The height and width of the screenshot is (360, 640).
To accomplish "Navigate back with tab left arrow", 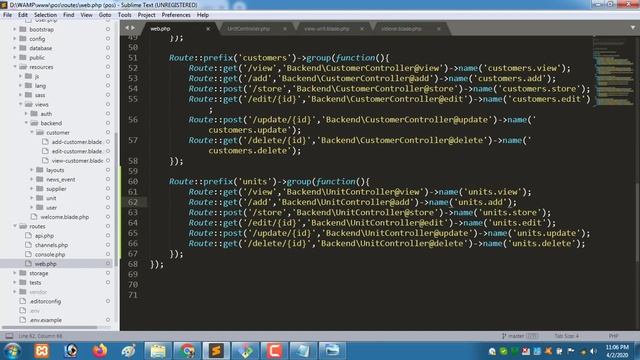I will tap(127, 28).
